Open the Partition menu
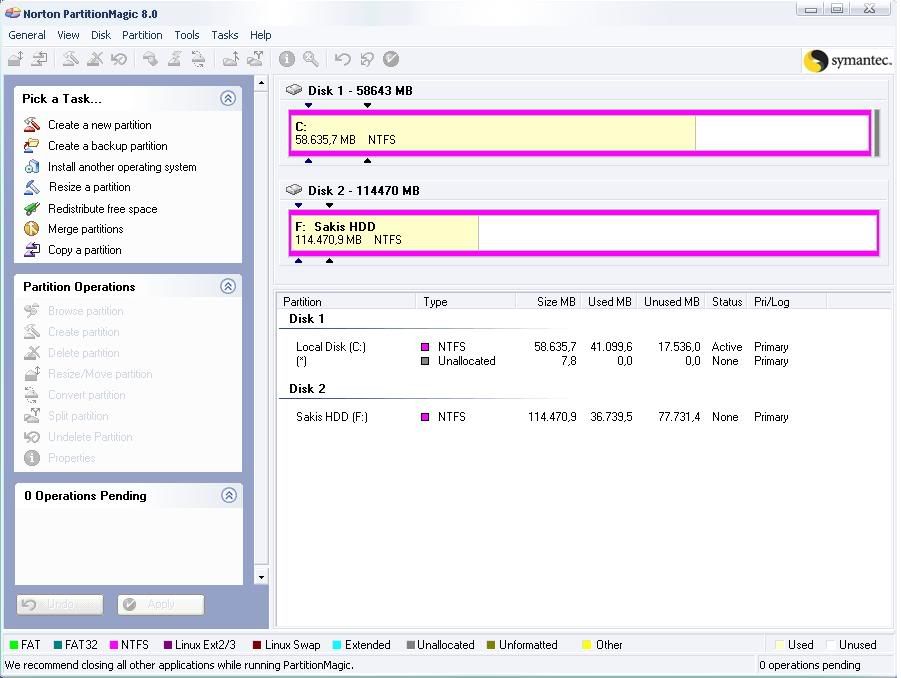The image size is (901, 678). (142, 35)
